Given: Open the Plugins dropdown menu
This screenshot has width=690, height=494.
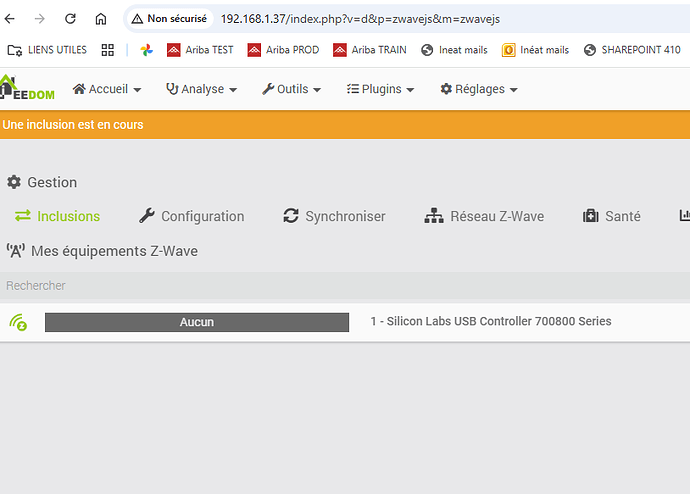Looking at the screenshot, I should (380, 89).
